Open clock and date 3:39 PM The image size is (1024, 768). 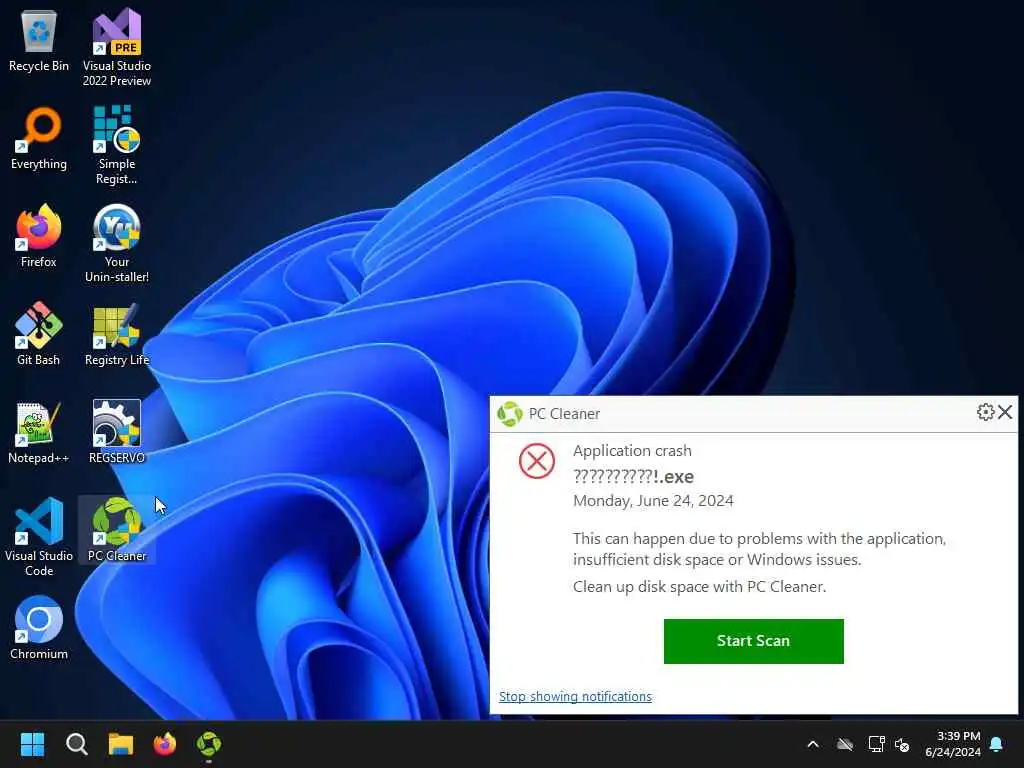point(952,744)
